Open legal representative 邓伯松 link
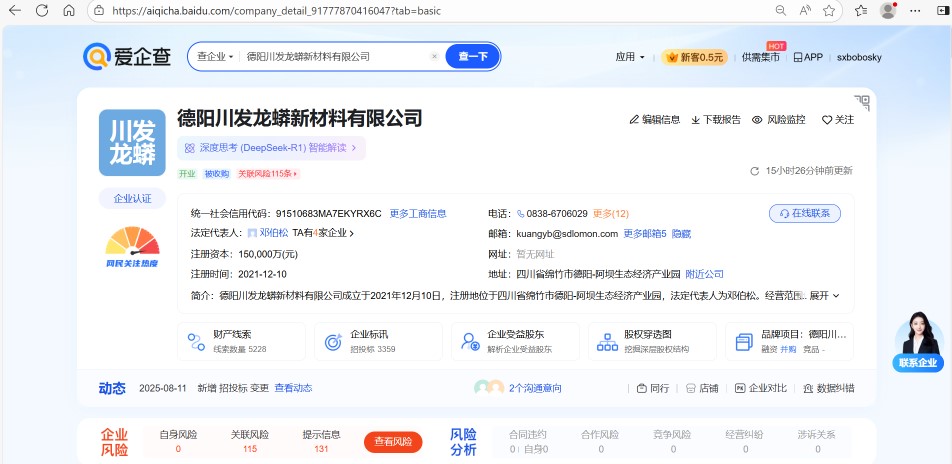952x464 pixels. pos(274,233)
